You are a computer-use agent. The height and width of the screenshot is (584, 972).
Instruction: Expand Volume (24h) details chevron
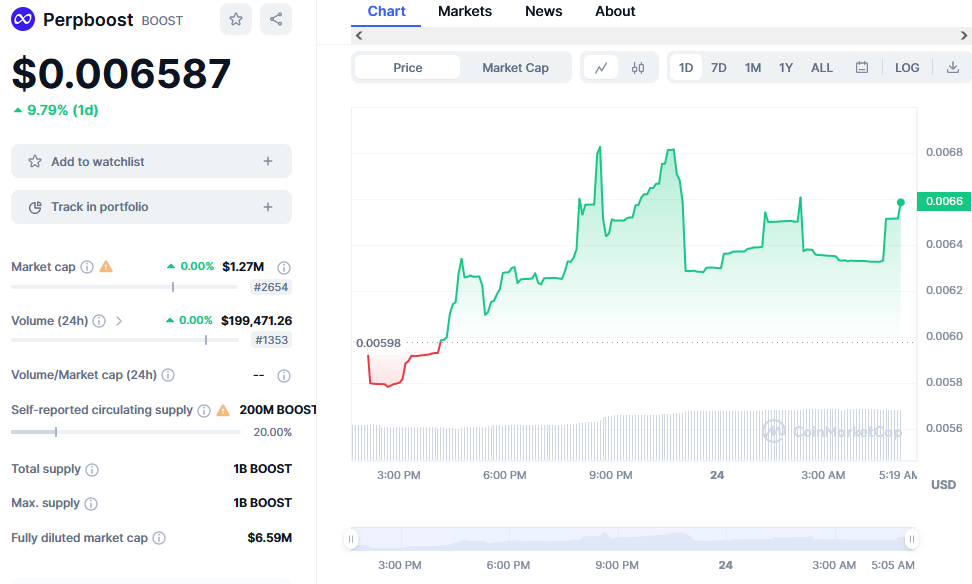pos(119,321)
